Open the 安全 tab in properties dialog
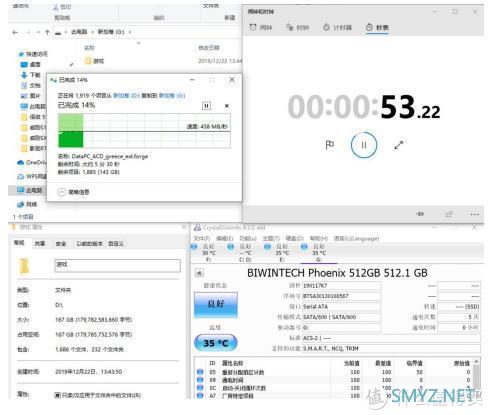The image size is (488, 415). (61, 244)
